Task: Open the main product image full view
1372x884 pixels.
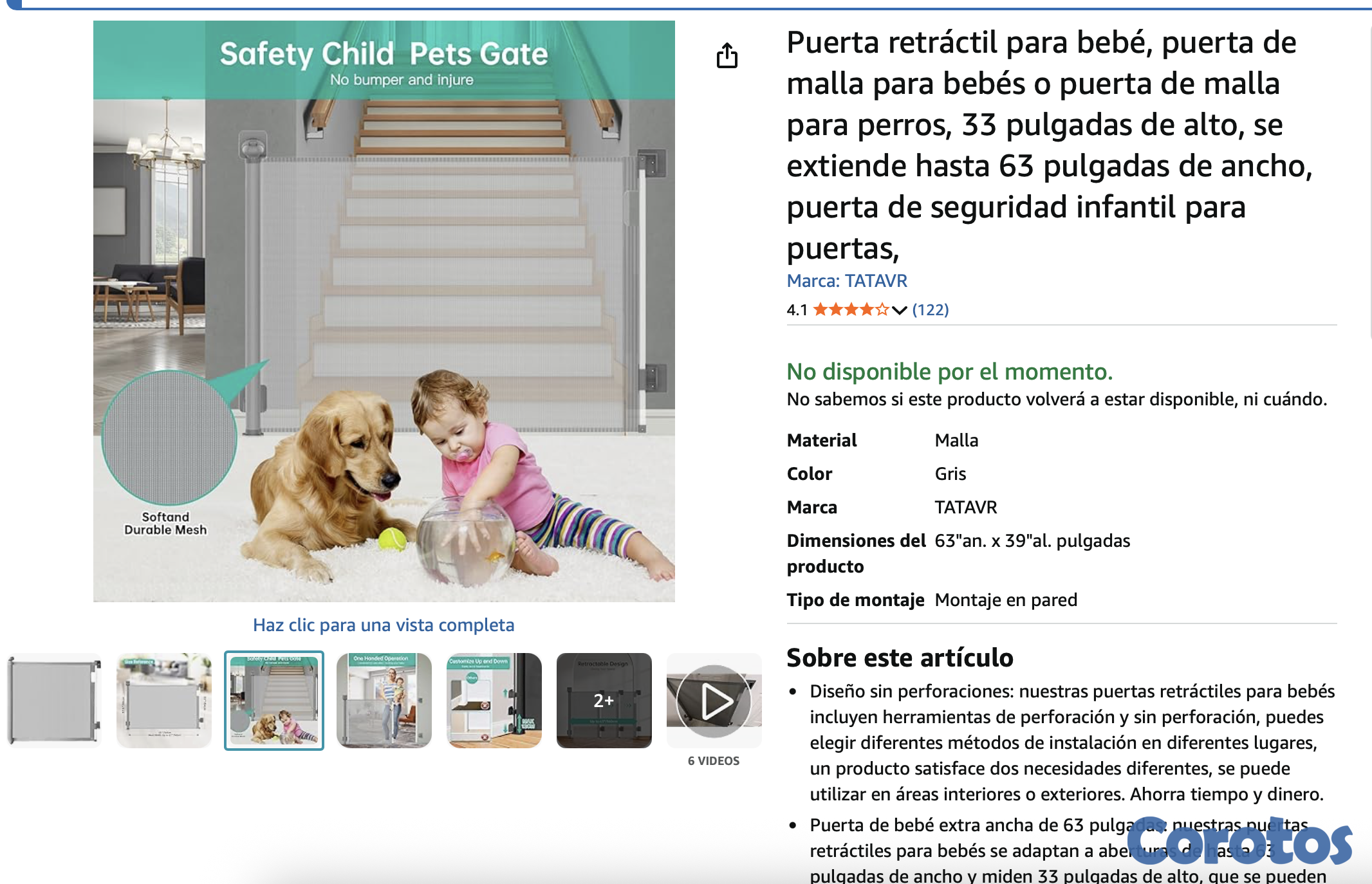Action: pos(384,311)
